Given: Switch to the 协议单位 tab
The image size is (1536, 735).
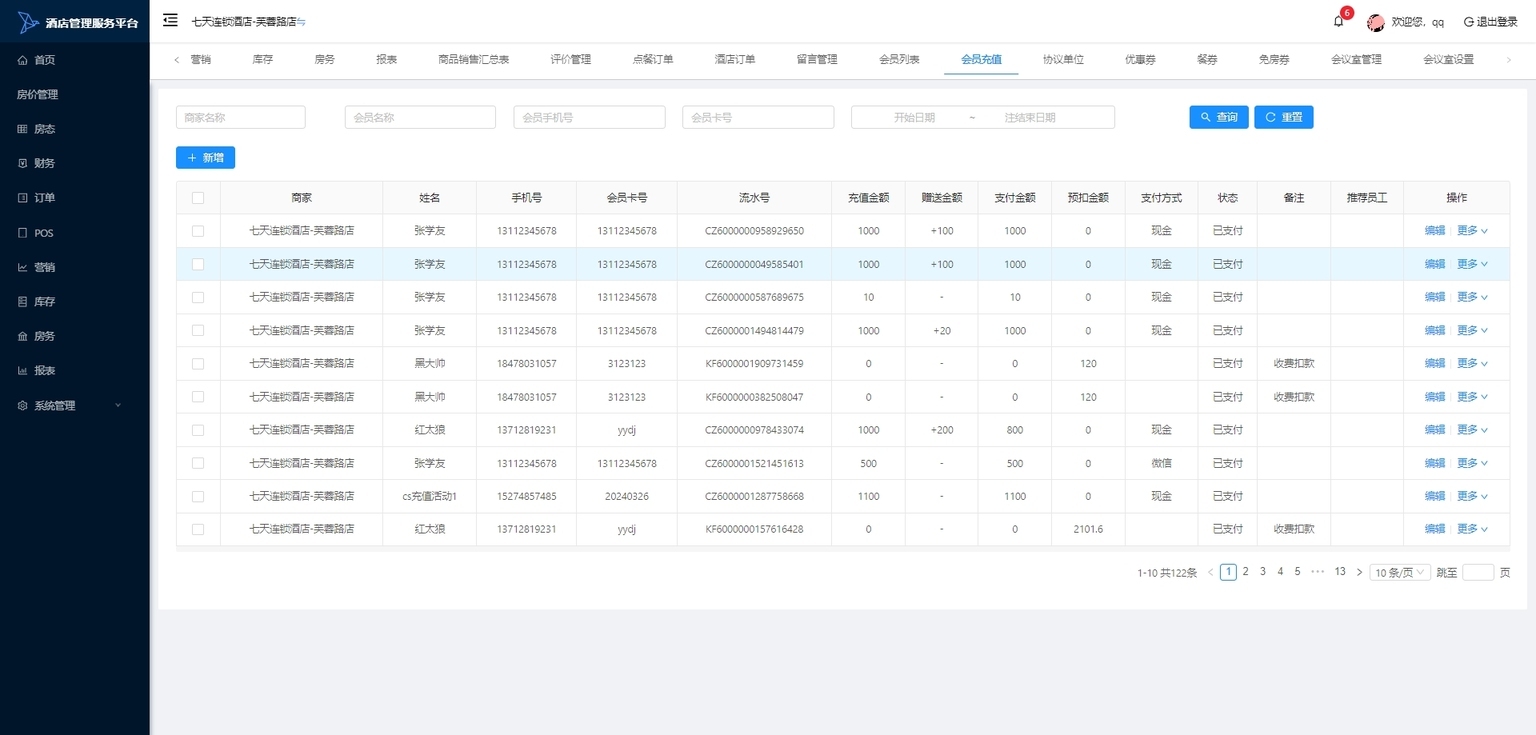Looking at the screenshot, I should coord(1063,60).
